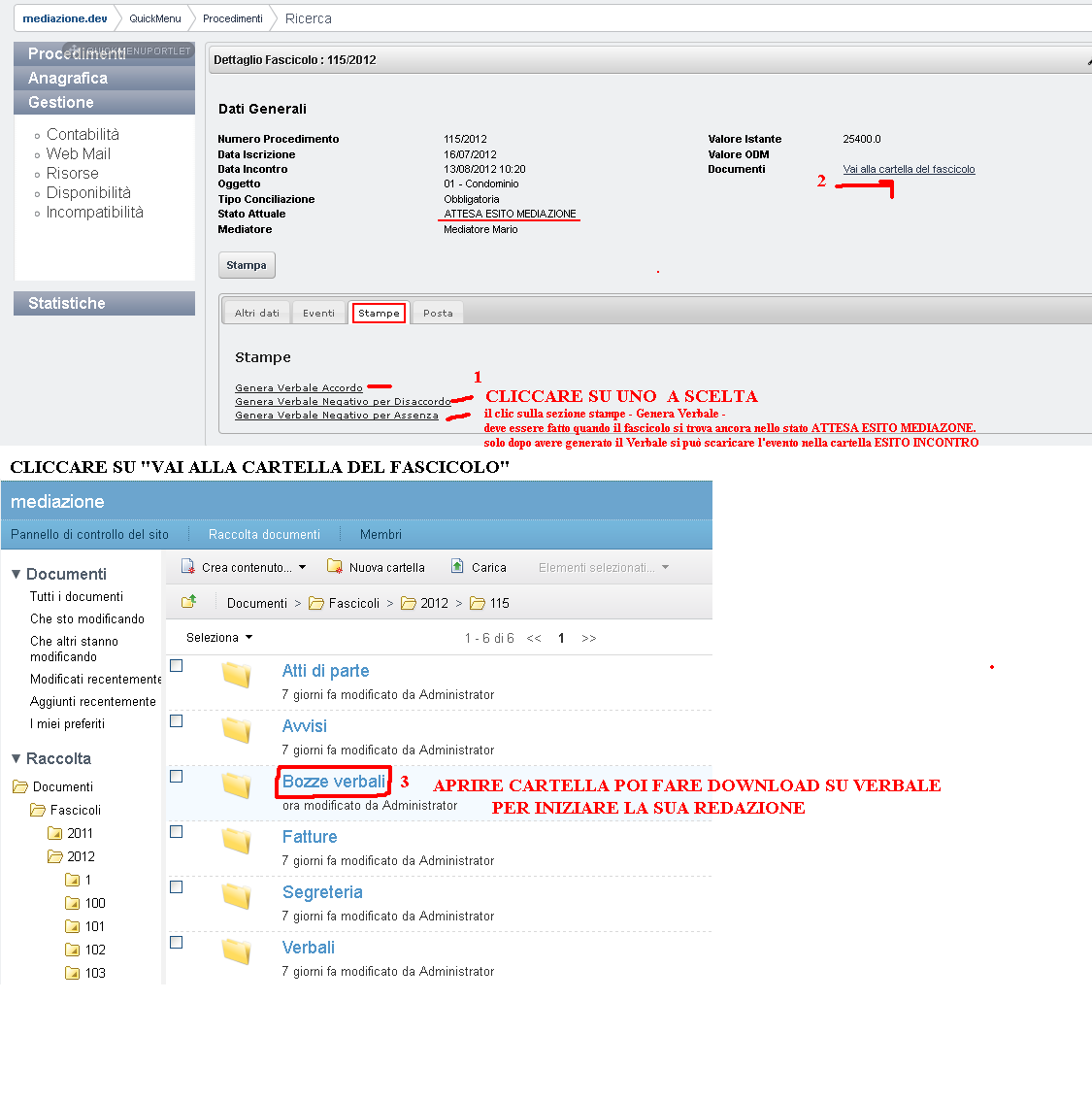Switch to the Stampe tab
Viewport: 1092px width, 1101px height.
click(x=379, y=314)
